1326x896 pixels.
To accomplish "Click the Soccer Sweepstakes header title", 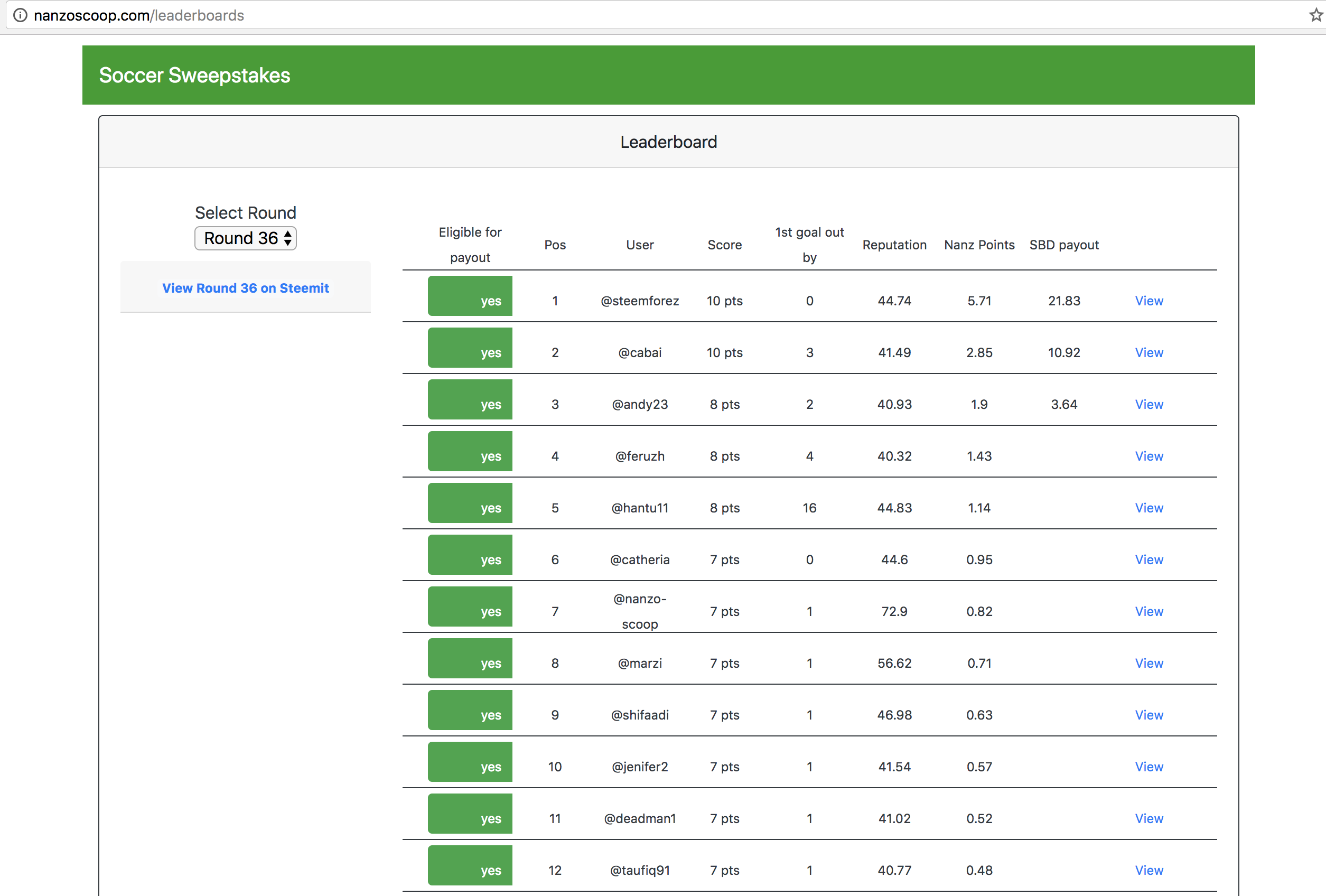I will point(194,76).
